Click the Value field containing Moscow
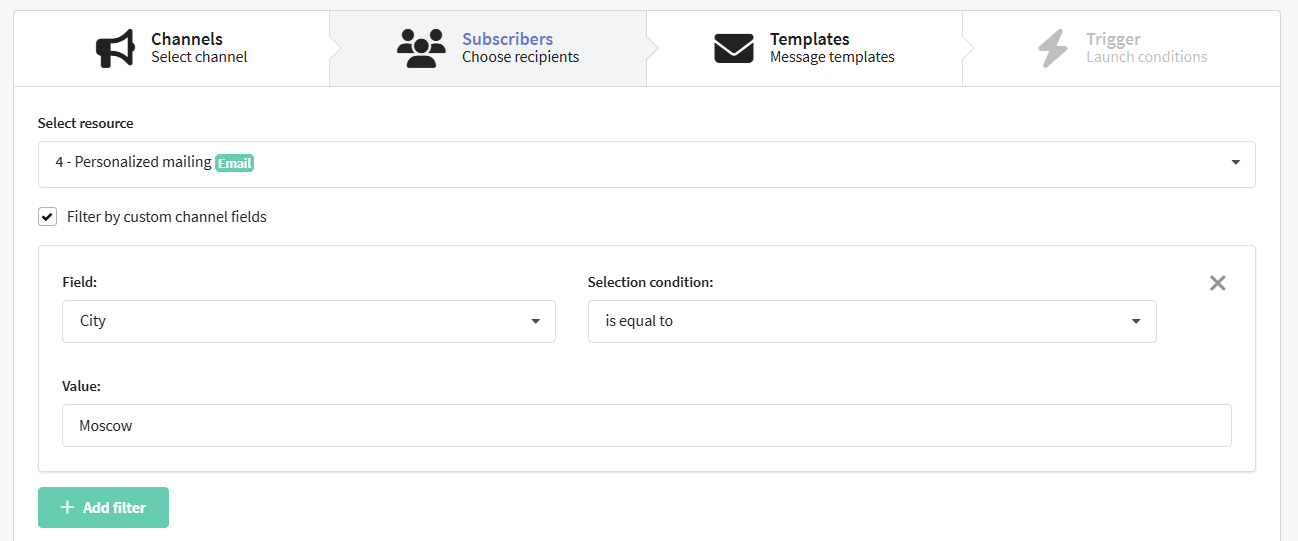Viewport: 1298px width, 541px height. (646, 426)
